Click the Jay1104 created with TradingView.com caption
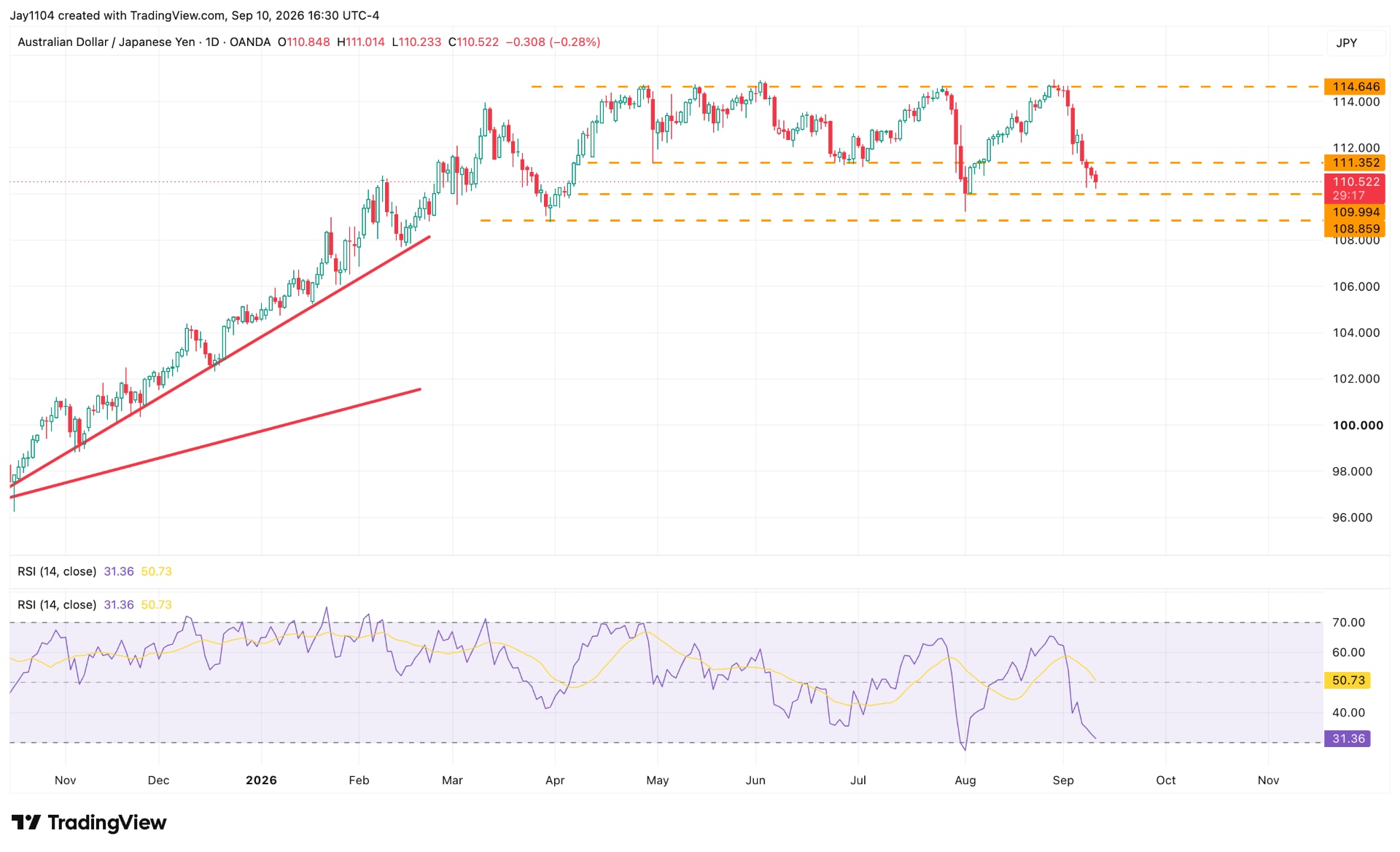 coord(195,15)
